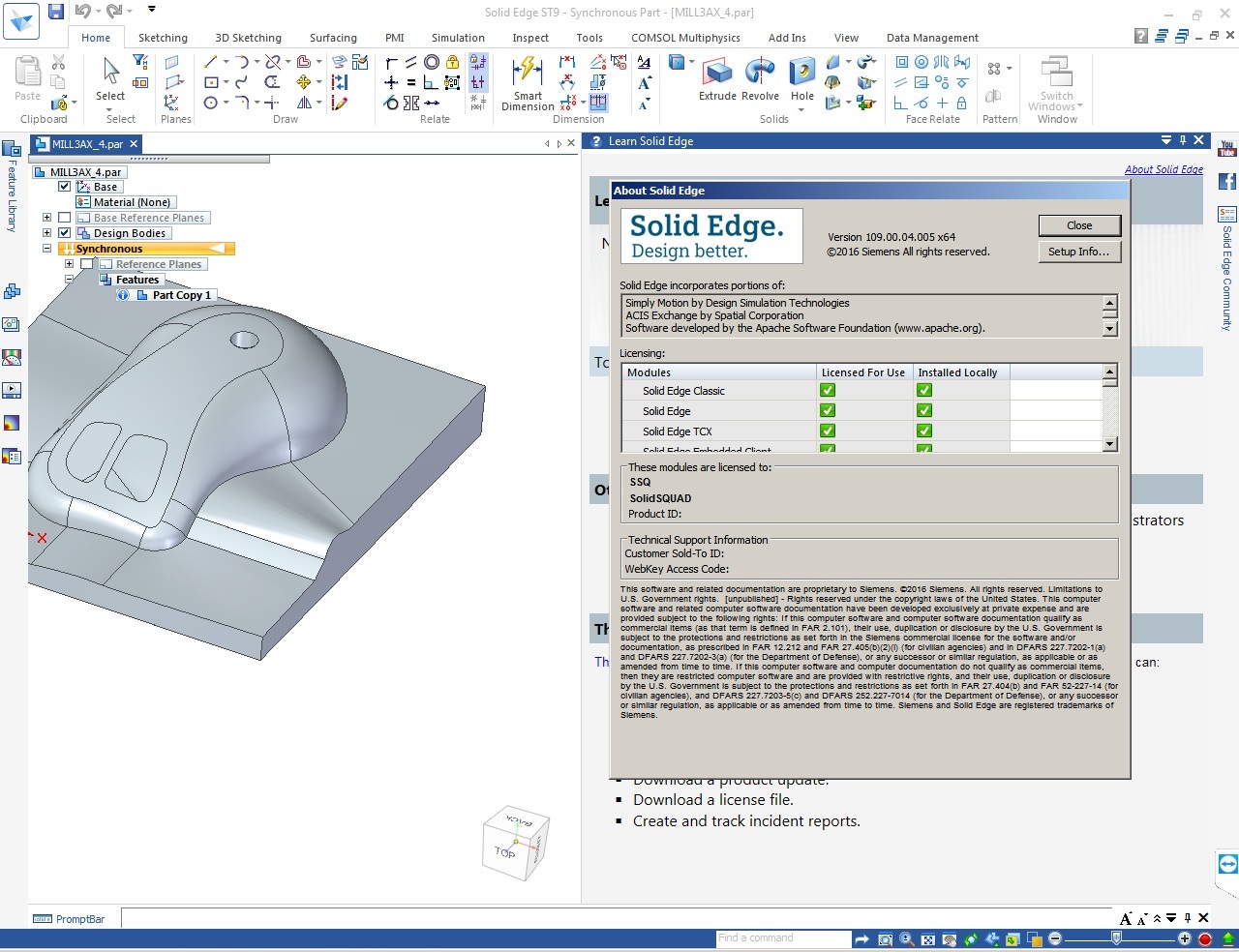Uncheck the Base checkbox in tree
Viewport: 1239px width, 952px height.
point(65,187)
